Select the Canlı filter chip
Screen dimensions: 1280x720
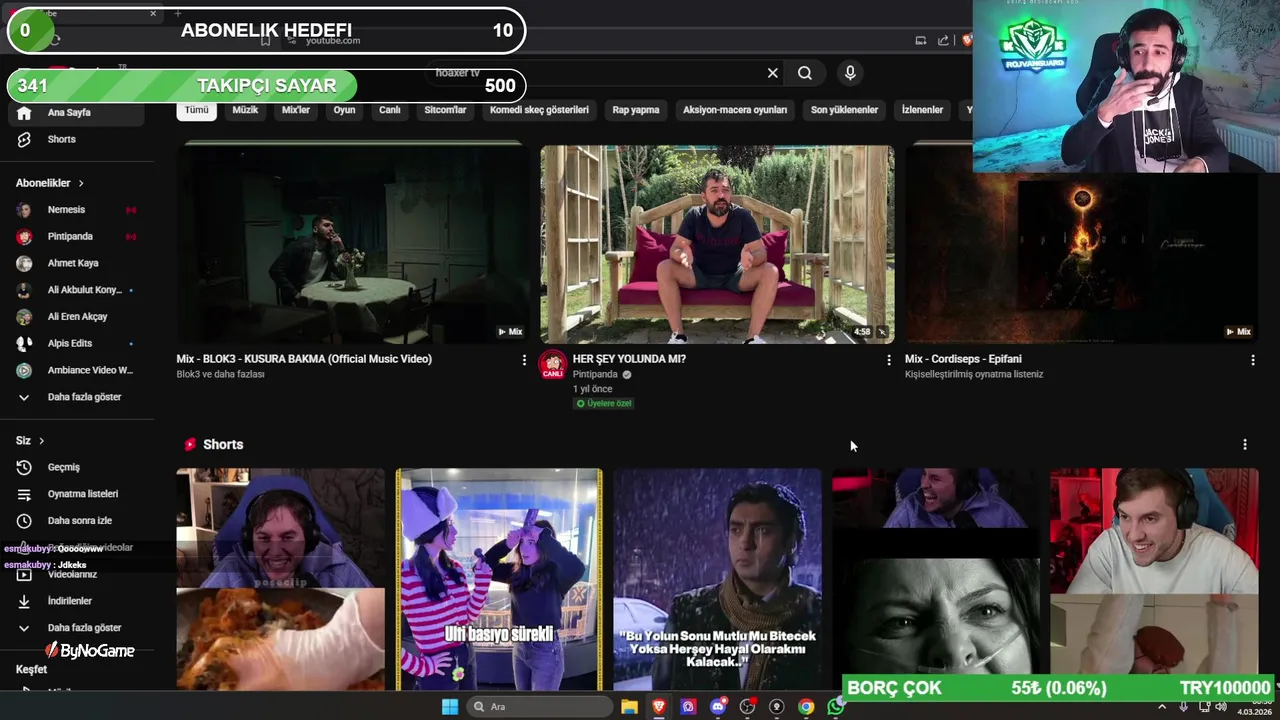tap(390, 110)
